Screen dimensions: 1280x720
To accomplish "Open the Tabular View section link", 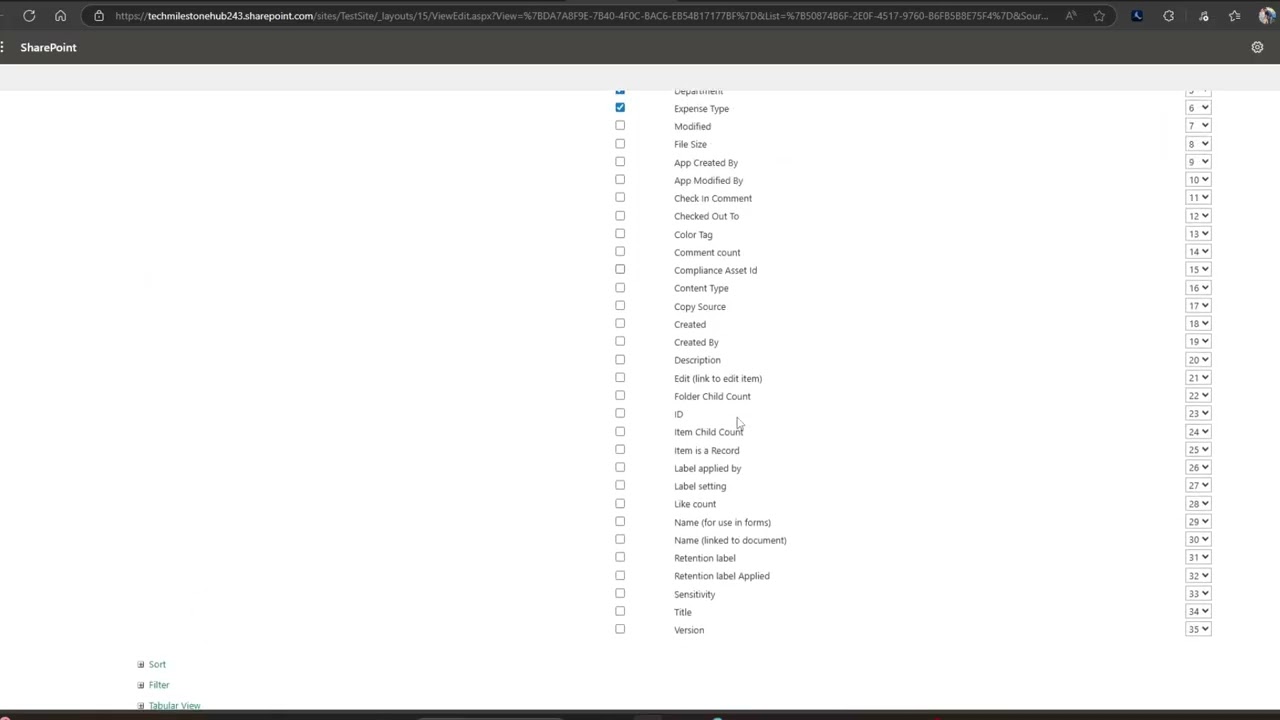I will (175, 706).
